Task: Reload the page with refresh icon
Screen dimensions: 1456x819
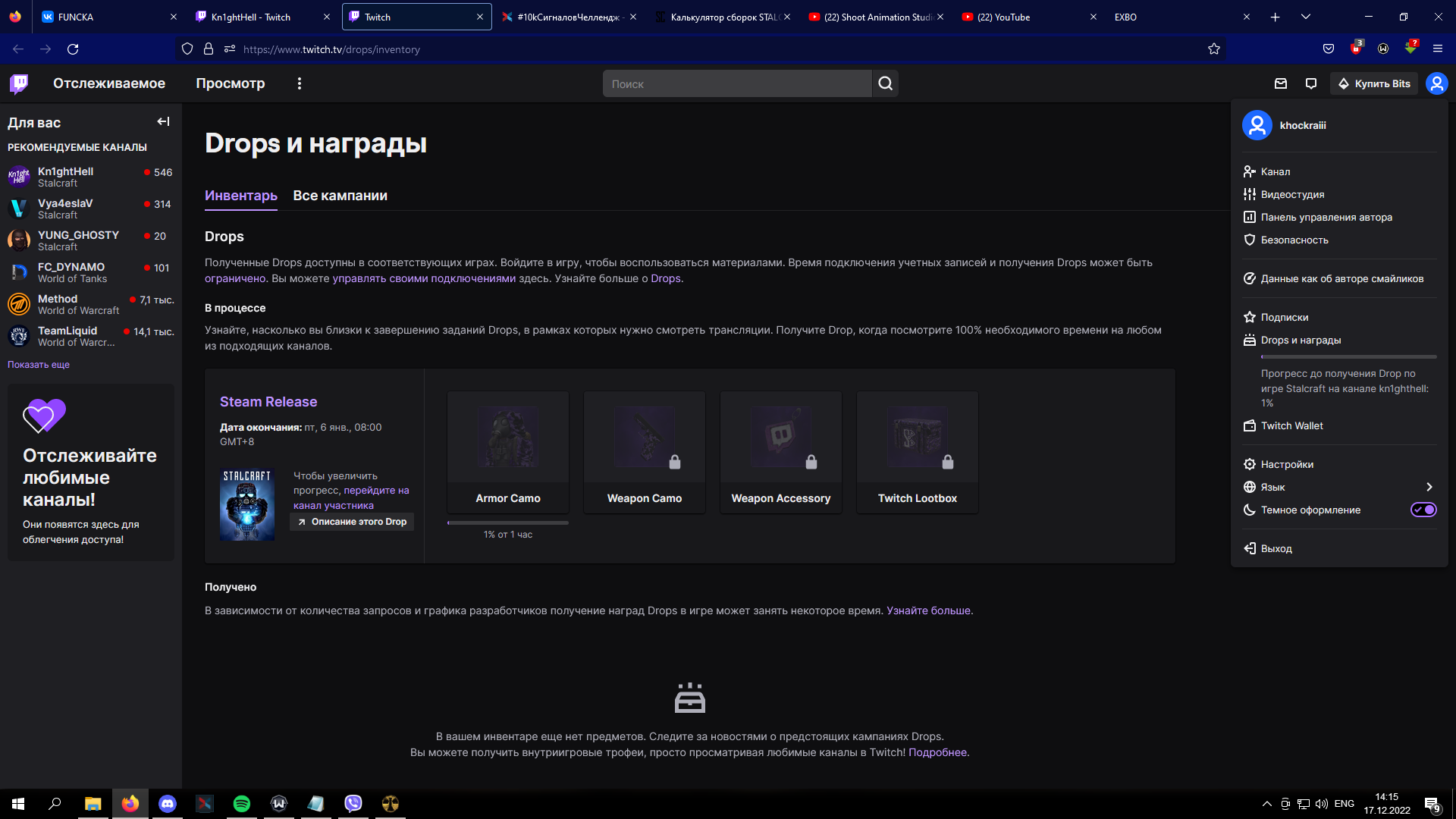Action: pos(73,49)
